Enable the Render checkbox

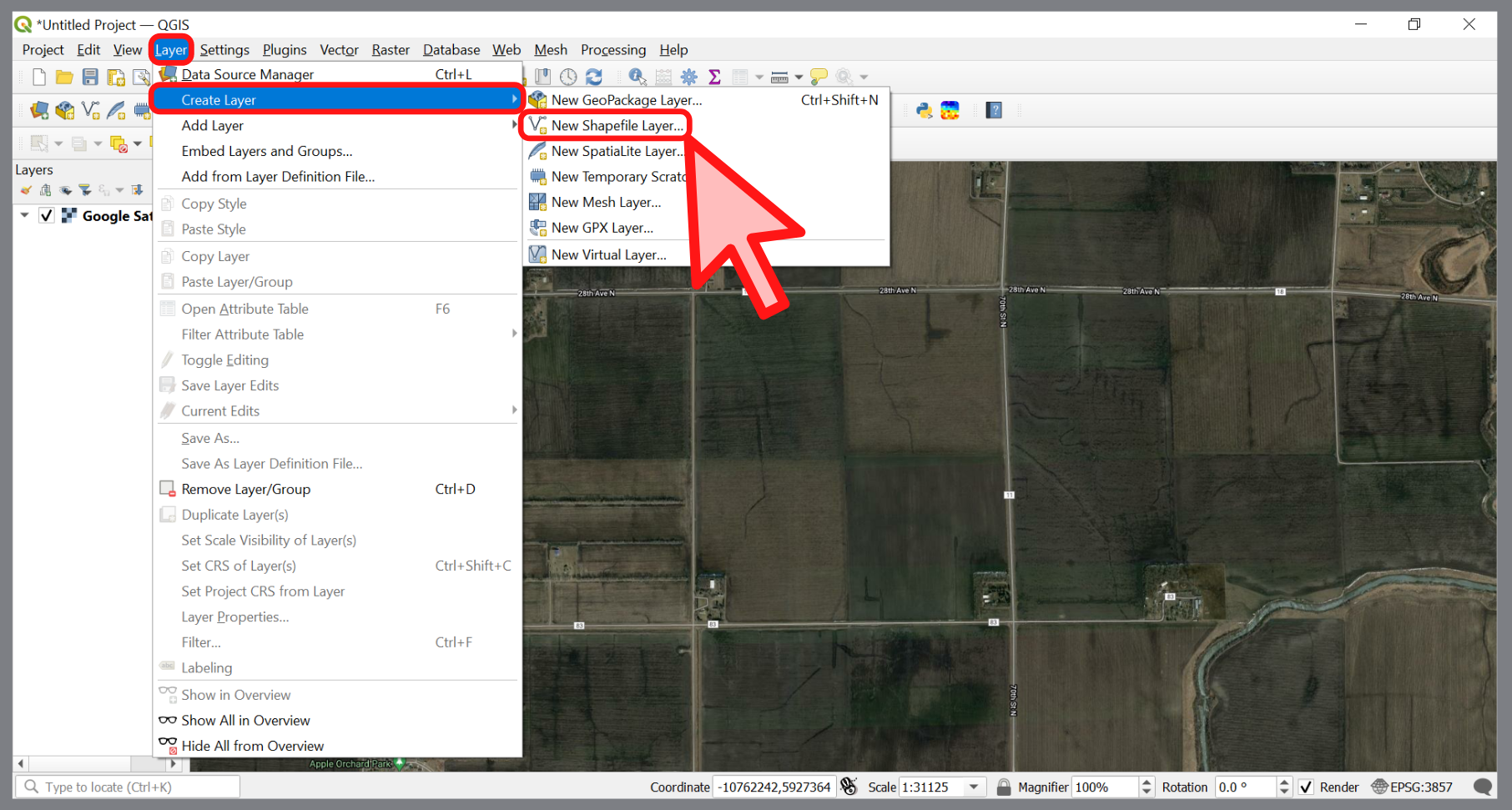click(1306, 787)
